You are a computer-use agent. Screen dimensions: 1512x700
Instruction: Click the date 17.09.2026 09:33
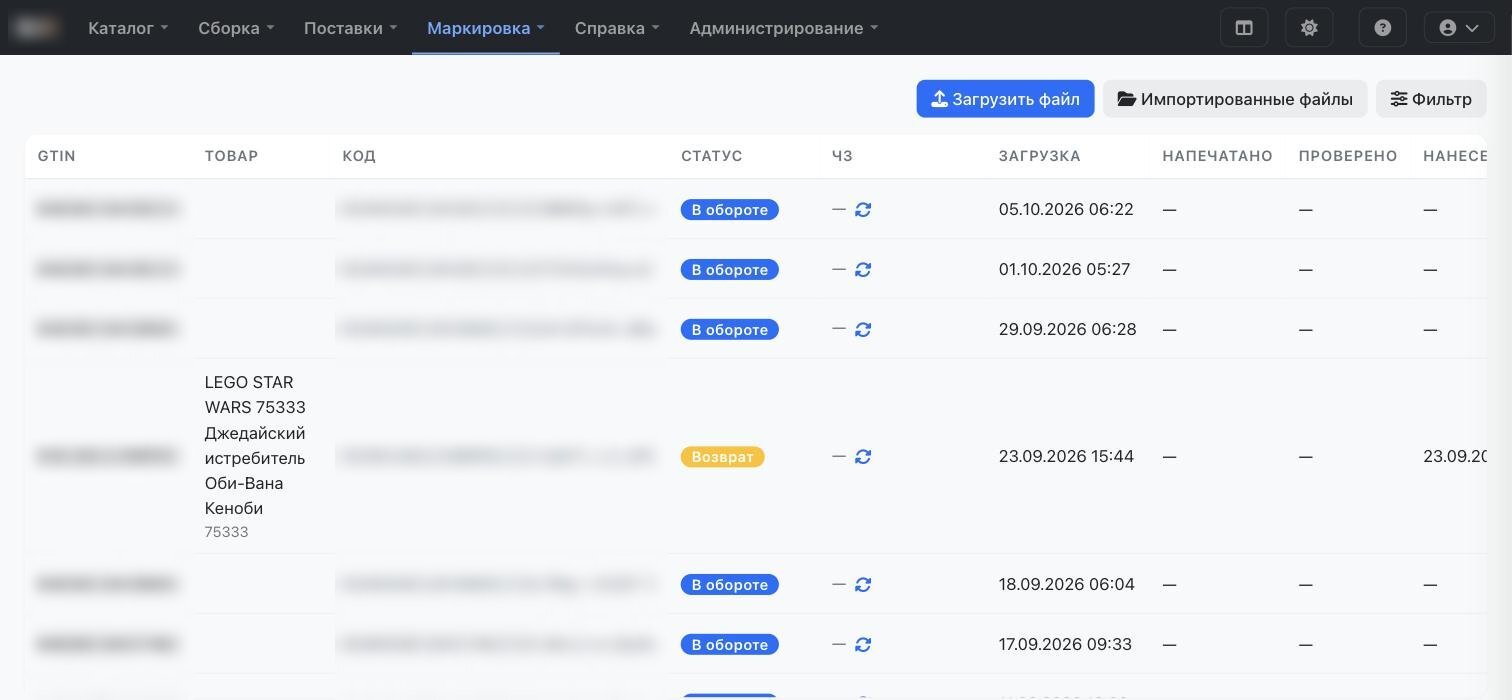tap(1066, 644)
